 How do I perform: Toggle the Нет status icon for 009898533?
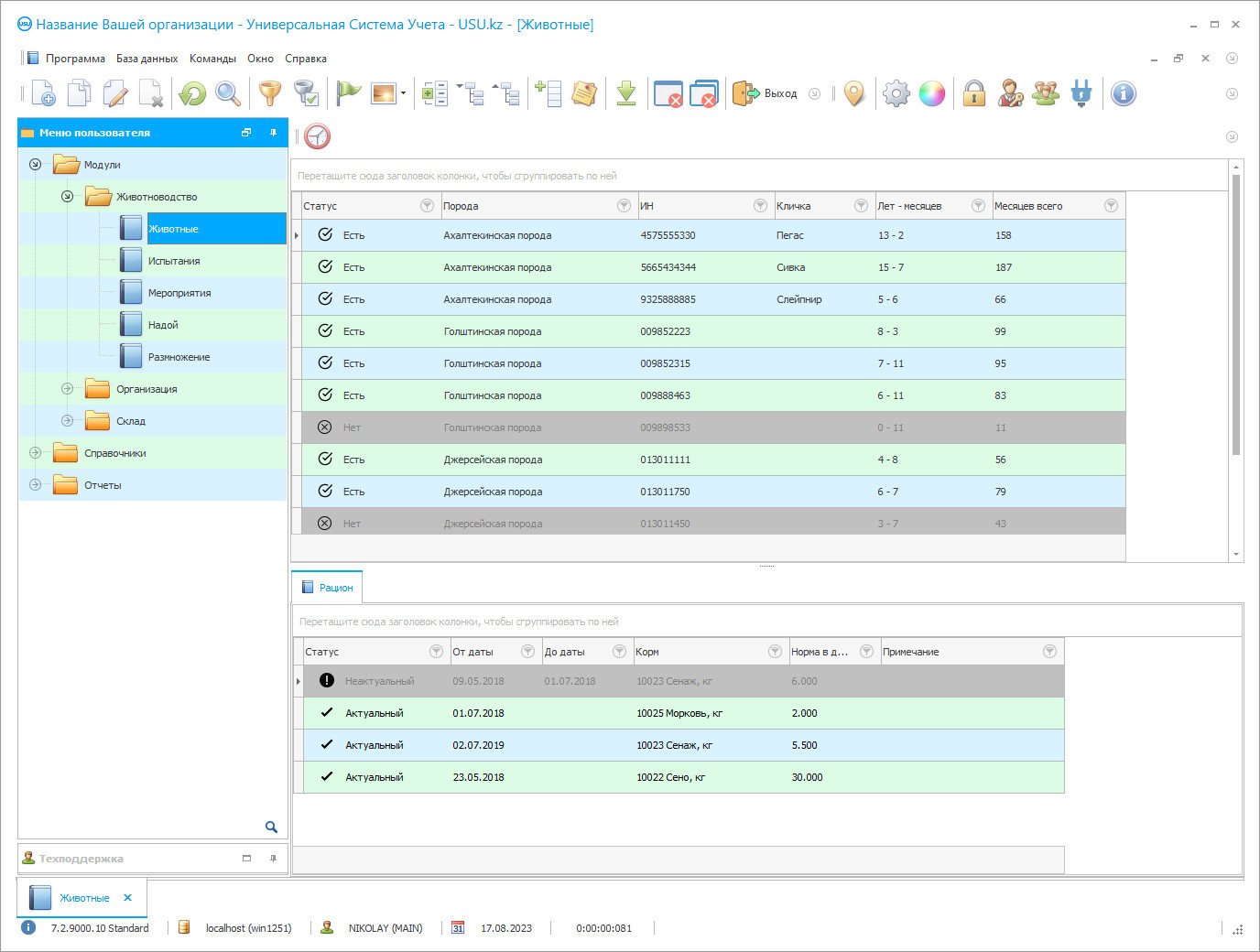click(x=324, y=427)
